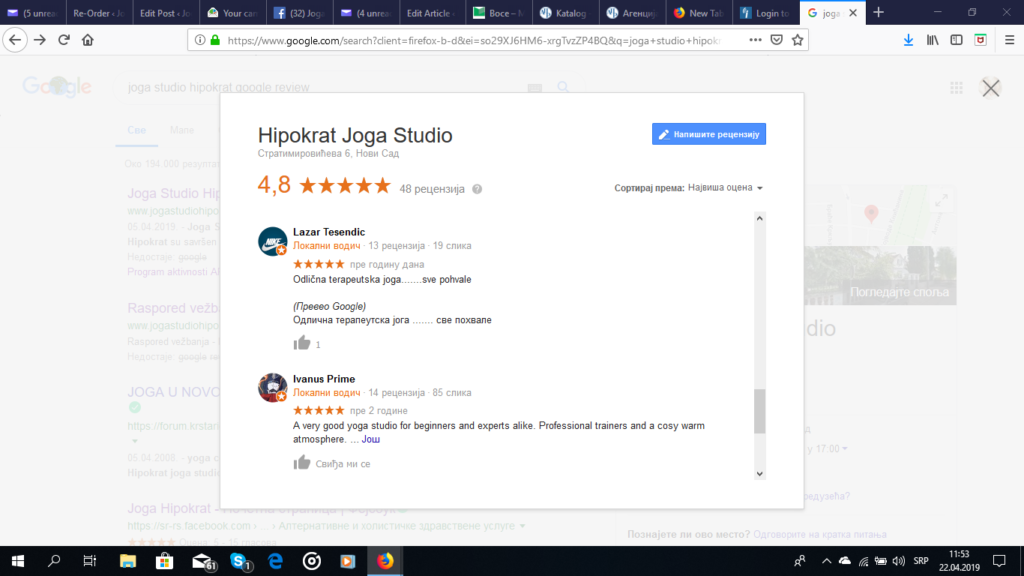Open the Firefox home page icon
The height and width of the screenshot is (576, 1024).
coord(88,40)
